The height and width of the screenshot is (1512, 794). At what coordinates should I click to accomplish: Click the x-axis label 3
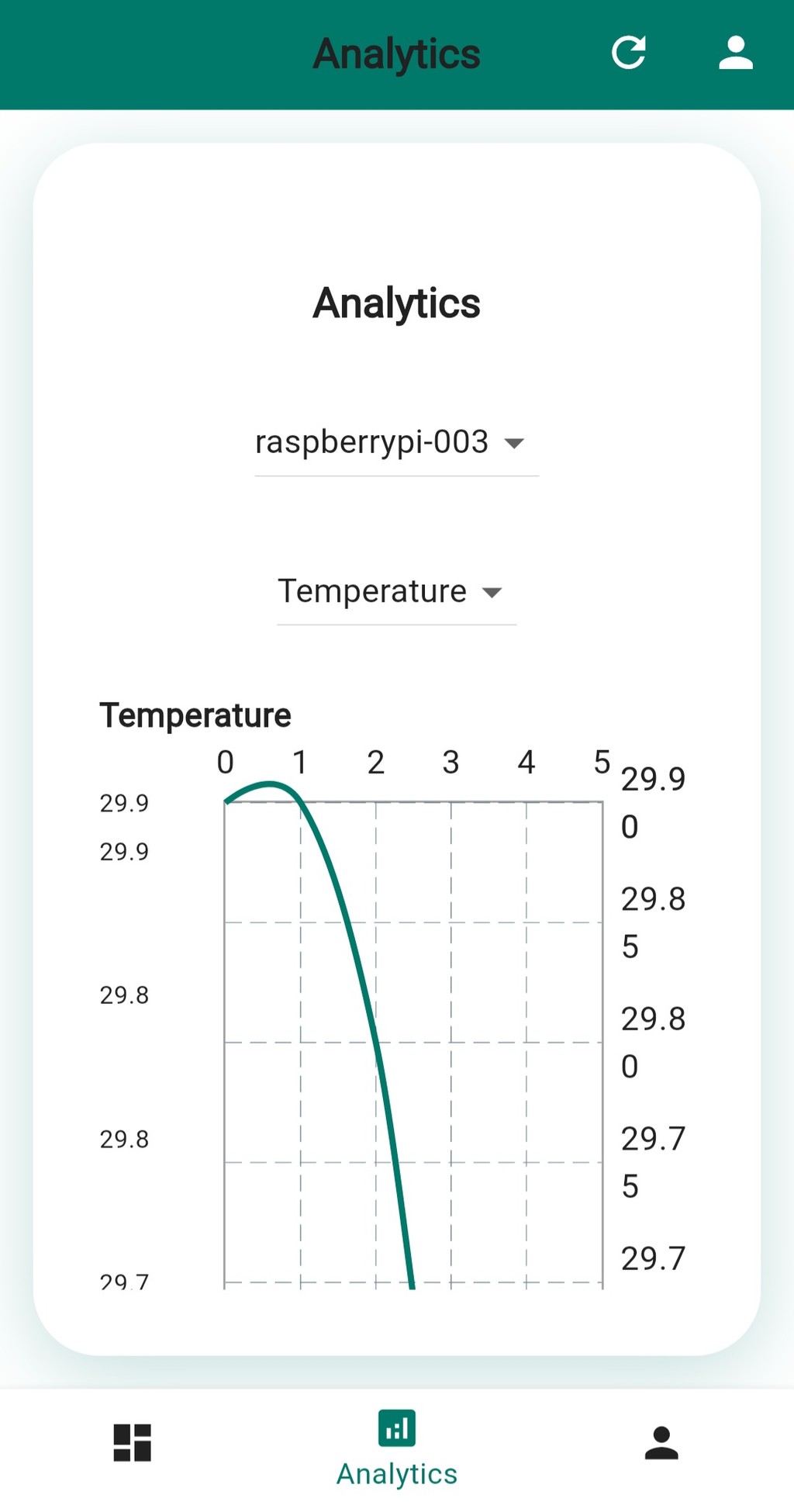451,763
